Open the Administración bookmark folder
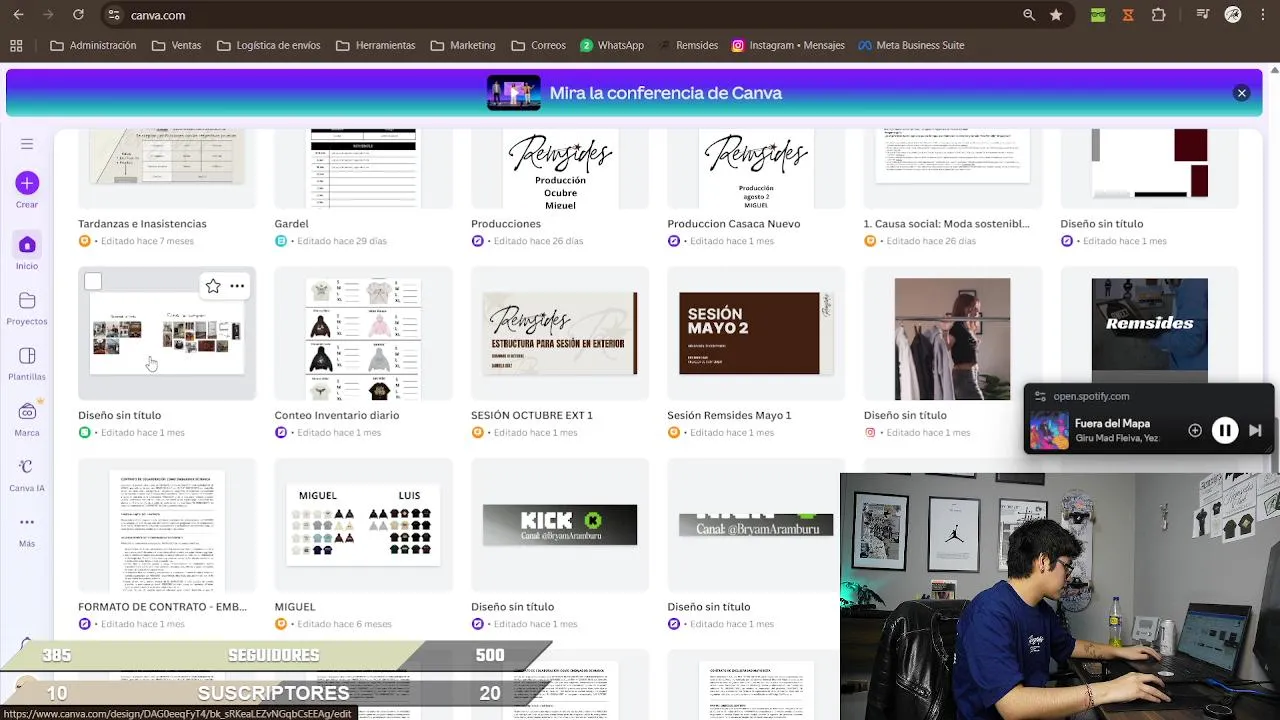This screenshot has height=720, width=1280. click(x=93, y=45)
